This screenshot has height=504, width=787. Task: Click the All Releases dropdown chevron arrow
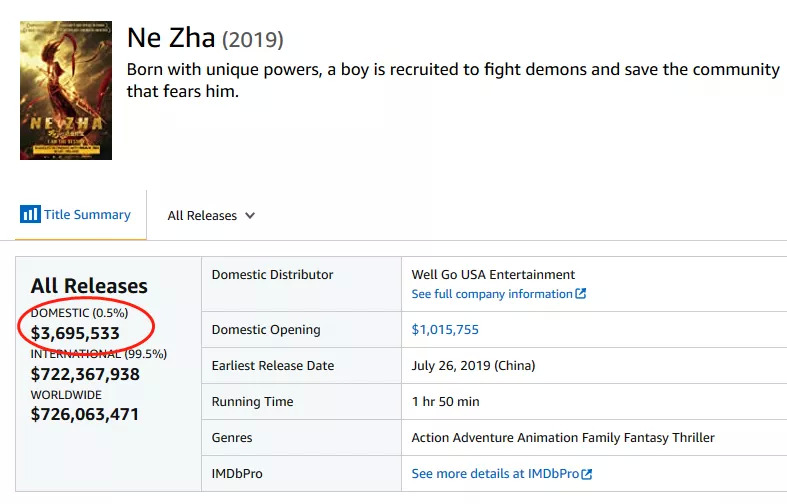(x=250, y=216)
